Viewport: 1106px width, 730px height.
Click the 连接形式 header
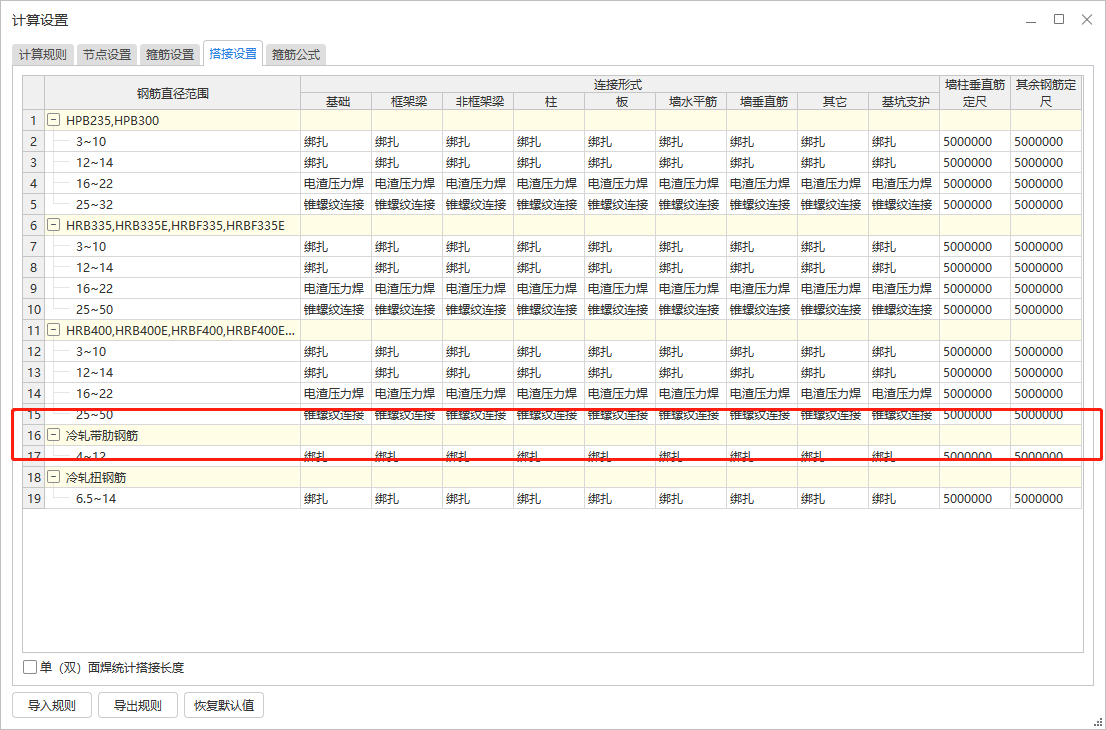(x=620, y=85)
